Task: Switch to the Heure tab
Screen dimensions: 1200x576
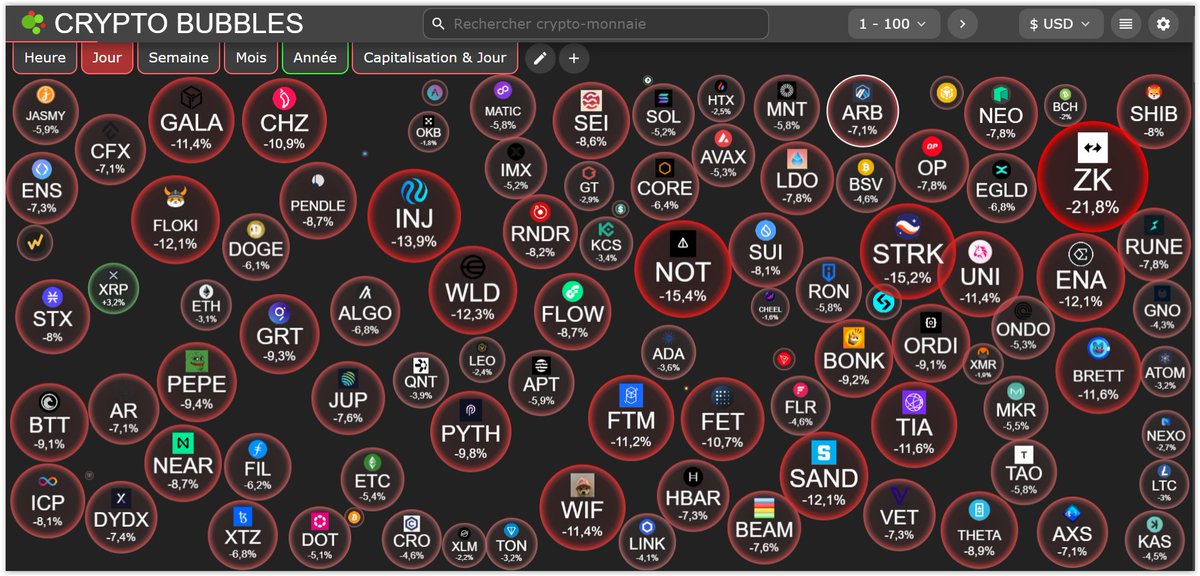Action: tap(45, 58)
